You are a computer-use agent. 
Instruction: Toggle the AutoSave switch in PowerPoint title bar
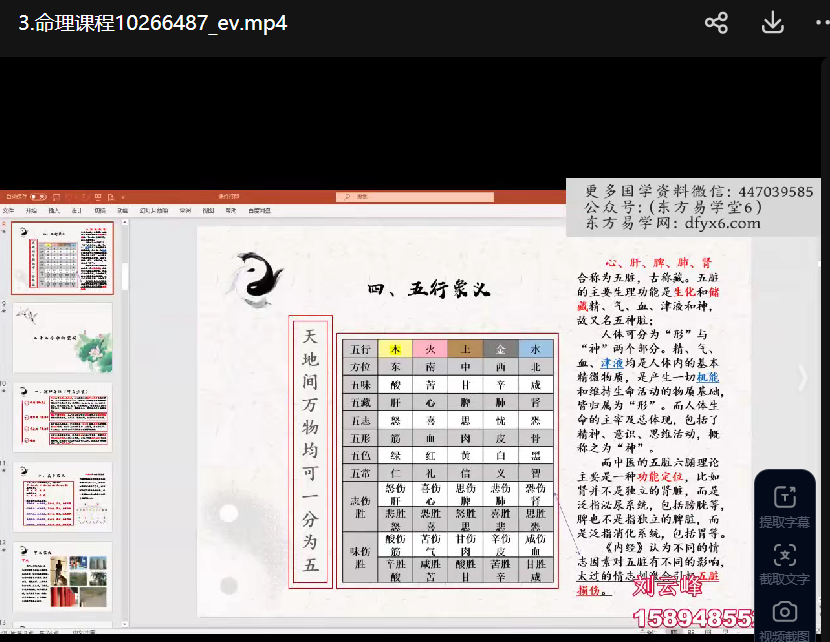[37, 197]
